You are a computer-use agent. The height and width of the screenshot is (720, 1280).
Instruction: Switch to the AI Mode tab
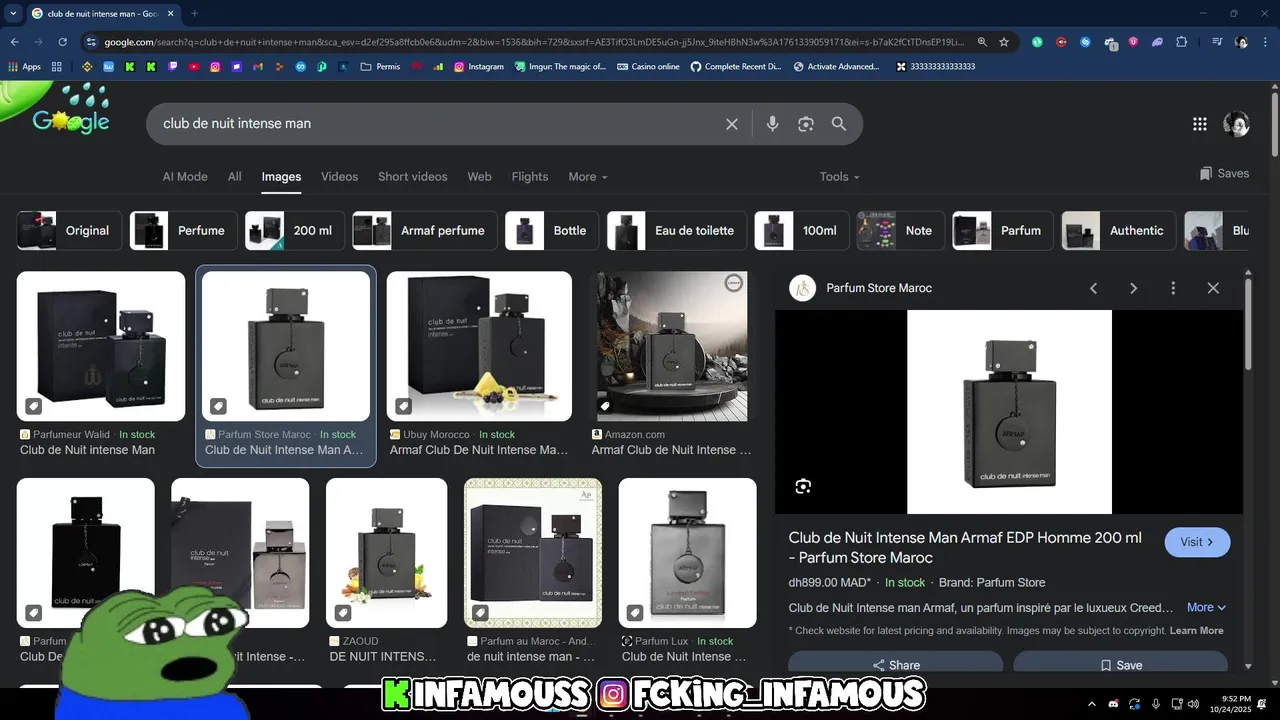coord(185,176)
